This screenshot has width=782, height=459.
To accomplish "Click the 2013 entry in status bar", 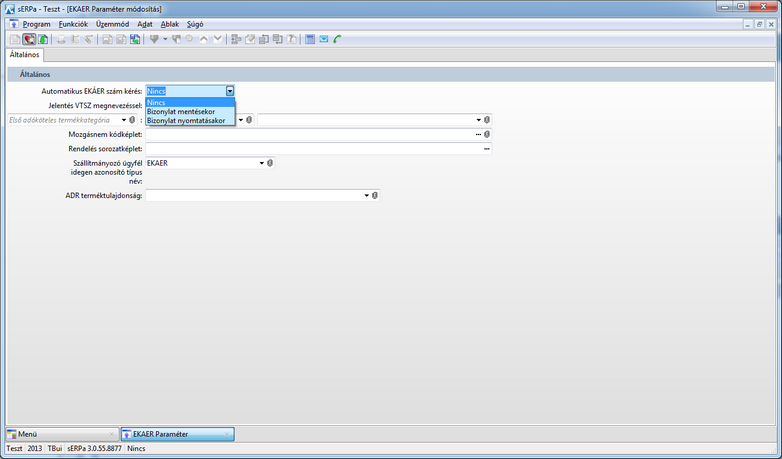I will [35, 449].
